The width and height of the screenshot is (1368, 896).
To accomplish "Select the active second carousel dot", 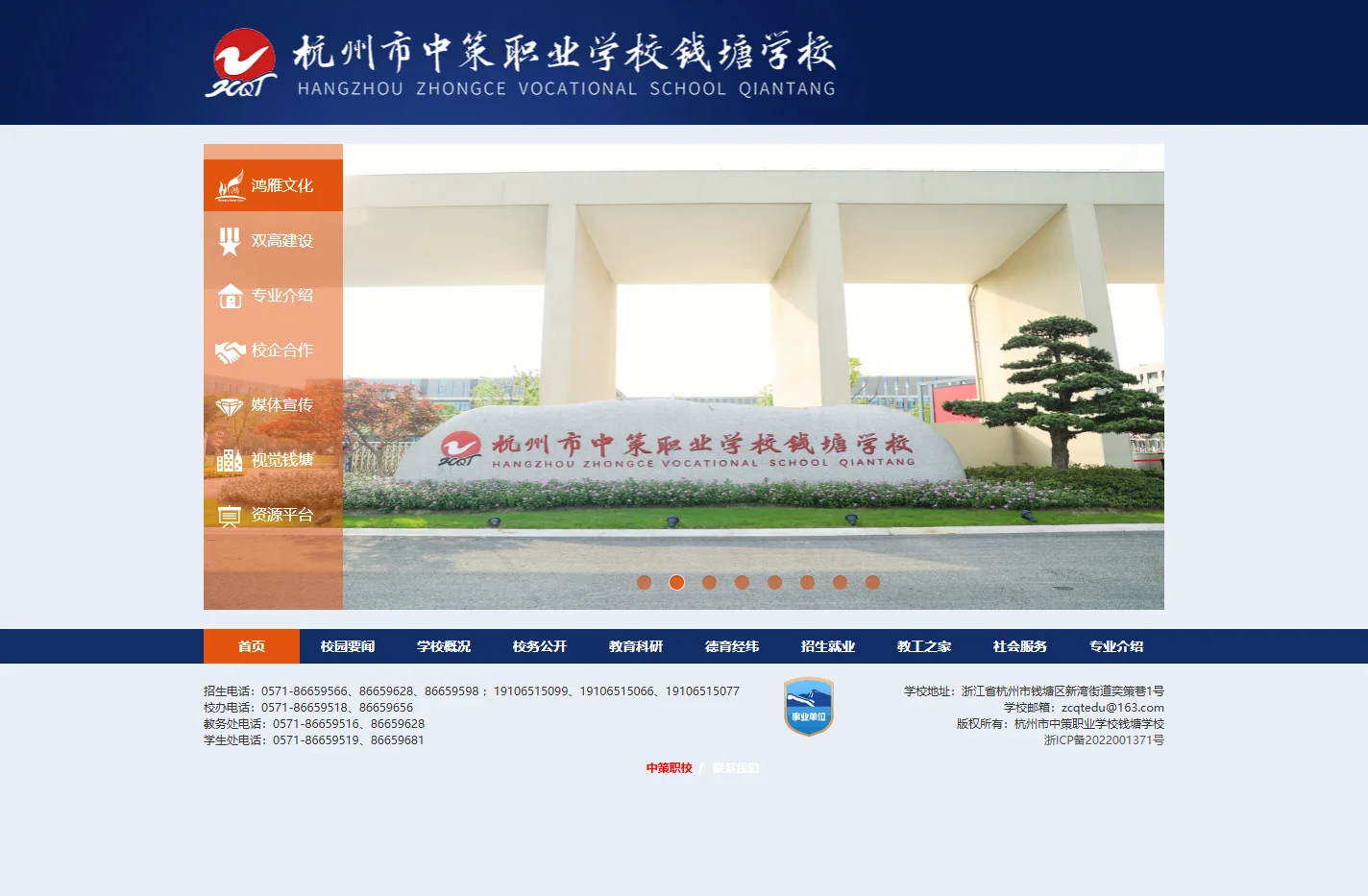I will [677, 582].
